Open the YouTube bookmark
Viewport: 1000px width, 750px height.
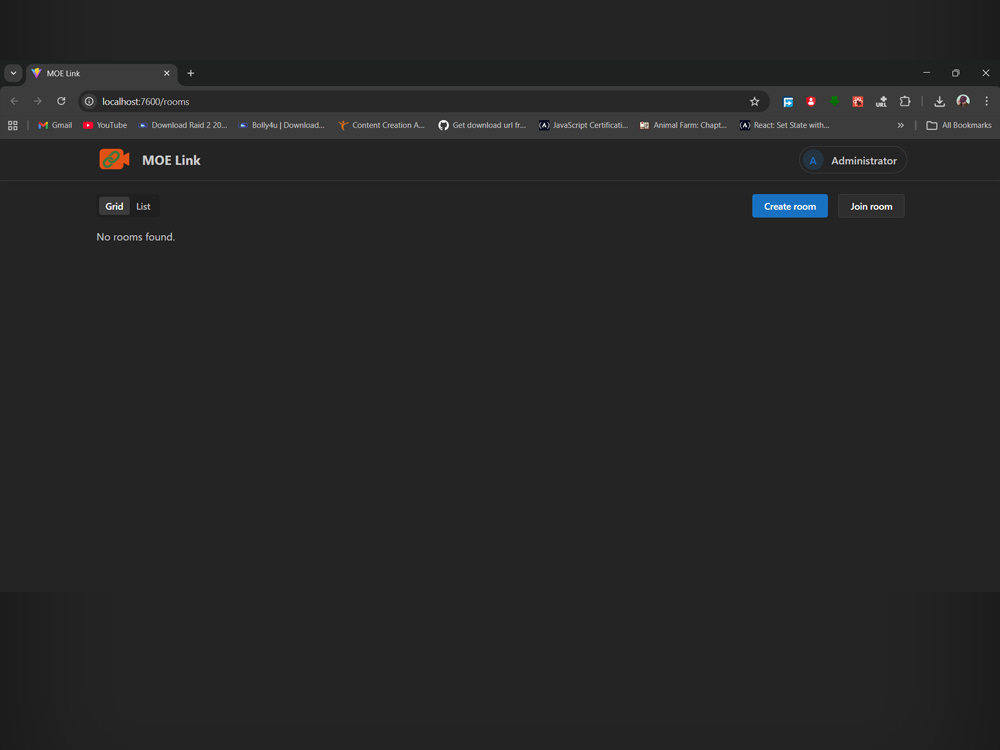pyautogui.click(x=105, y=126)
